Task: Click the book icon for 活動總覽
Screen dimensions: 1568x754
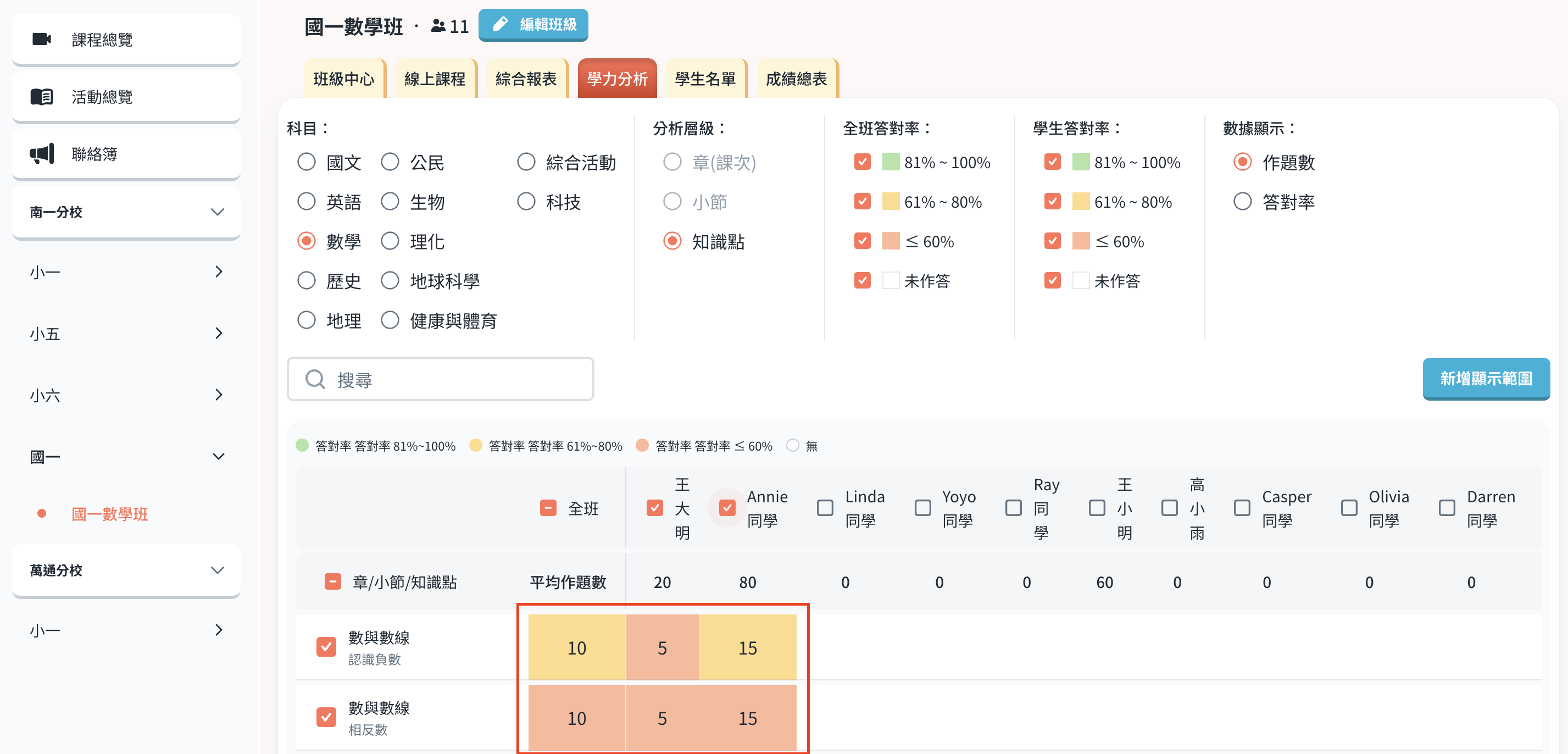Action: [41, 97]
